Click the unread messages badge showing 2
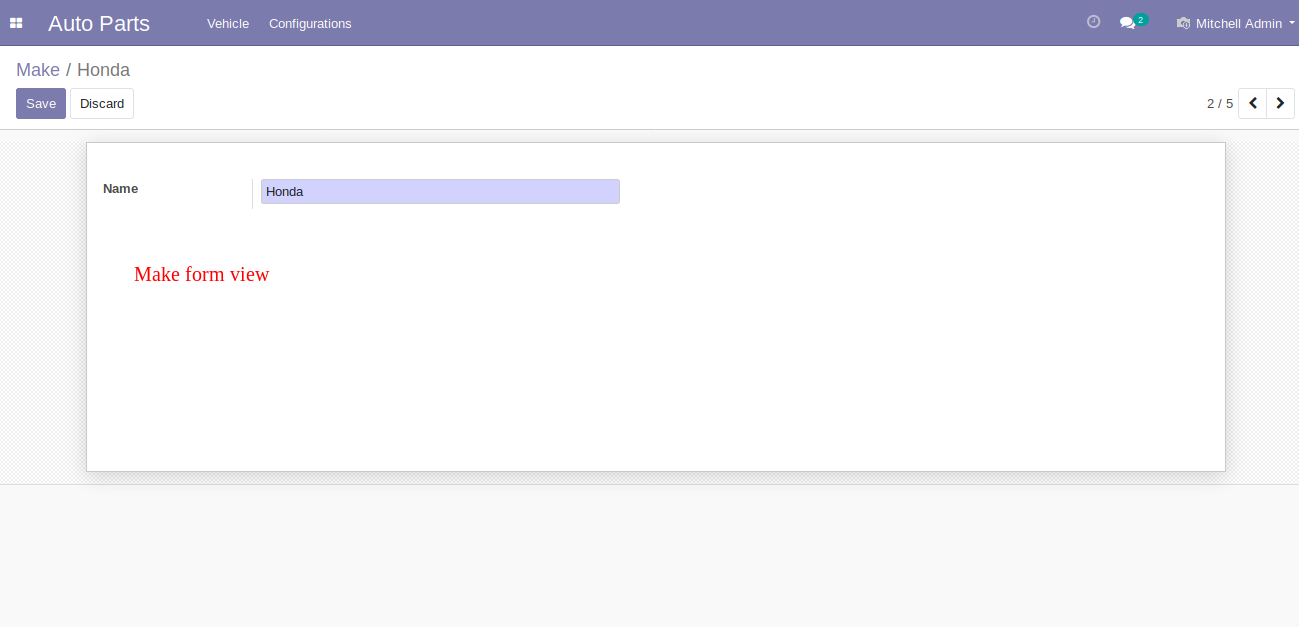1299x627 pixels. click(1140, 19)
